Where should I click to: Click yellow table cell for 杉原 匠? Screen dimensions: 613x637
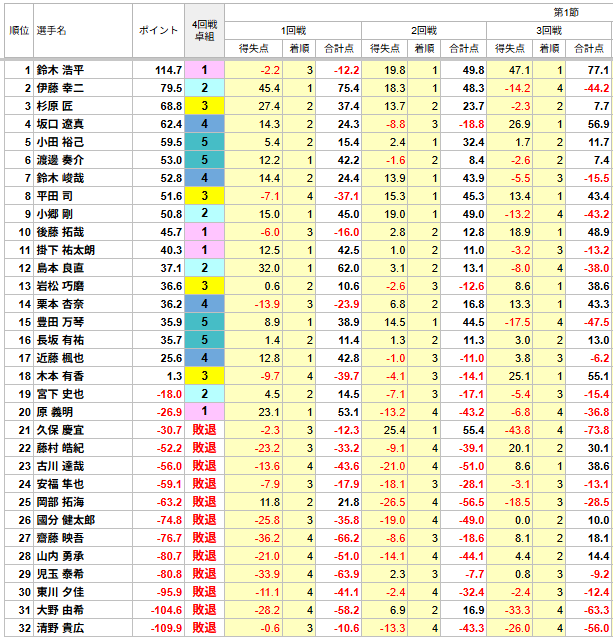point(205,106)
